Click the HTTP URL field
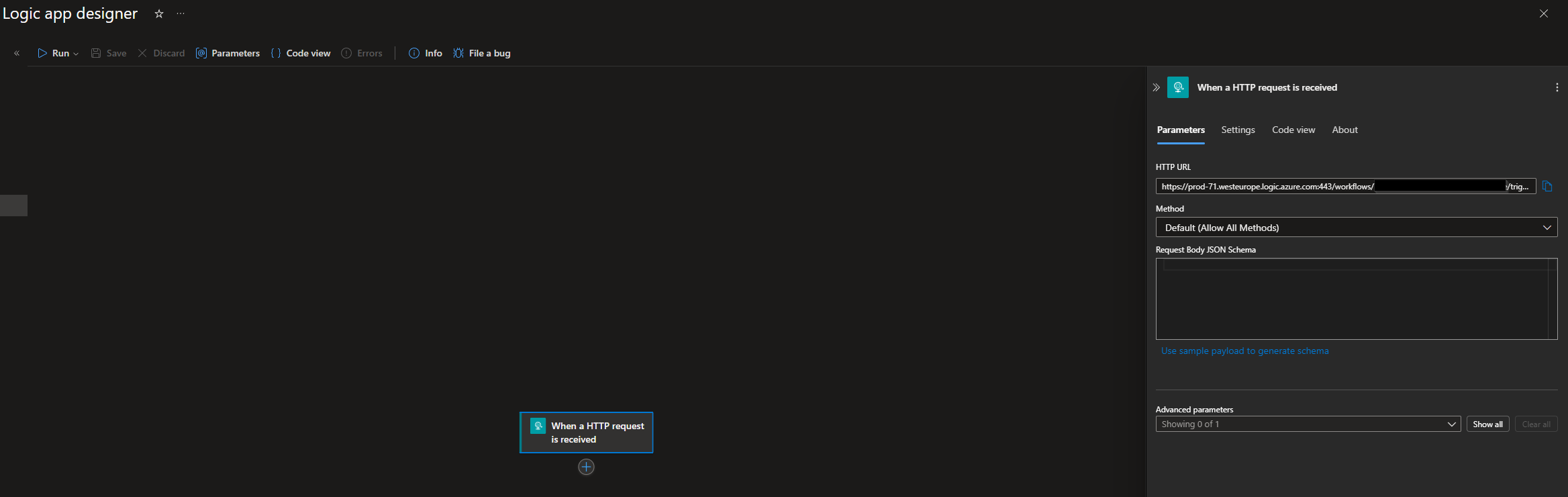The image size is (1568, 497). coord(1346,187)
